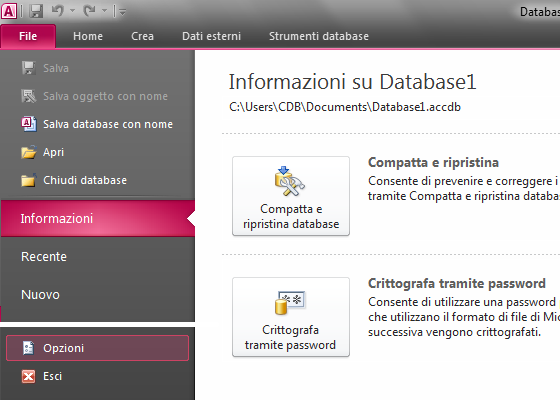The height and width of the screenshot is (400, 560).
Task: Click the Apri open folder icon
Action: tap(29, 152)
